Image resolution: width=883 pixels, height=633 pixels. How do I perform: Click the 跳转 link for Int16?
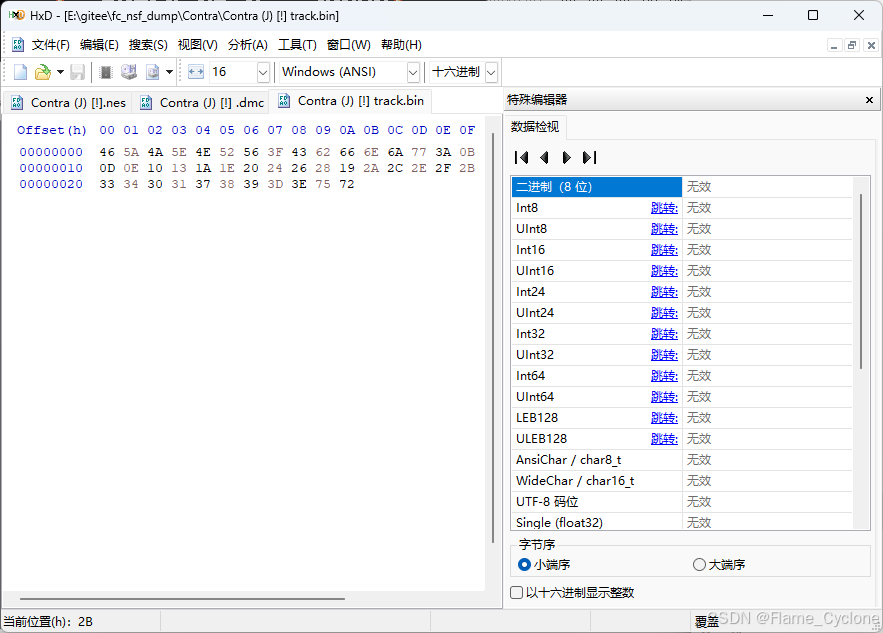click(x=664, y=250)
